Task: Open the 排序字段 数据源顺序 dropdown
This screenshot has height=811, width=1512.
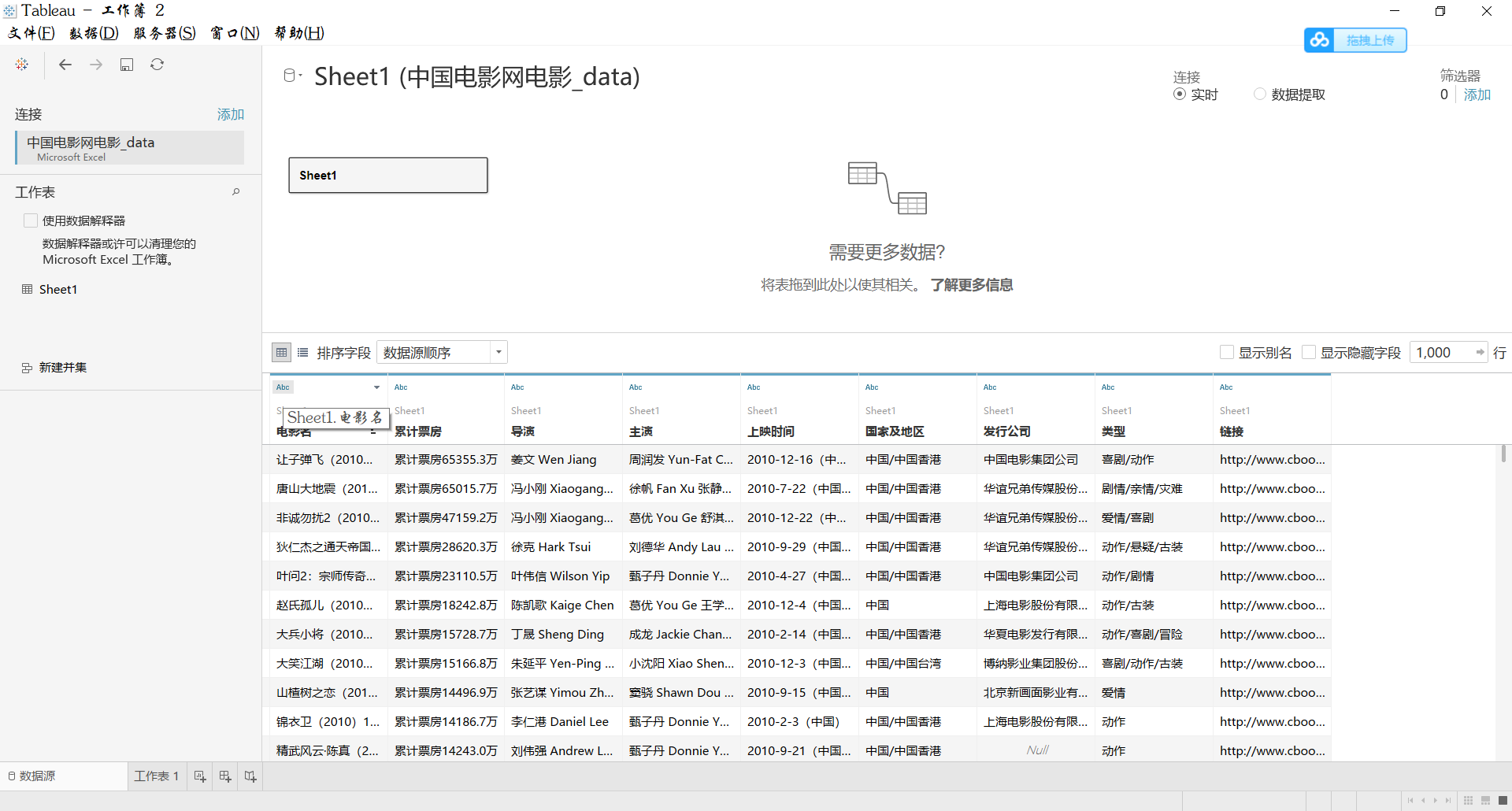Action: point(498,352)
